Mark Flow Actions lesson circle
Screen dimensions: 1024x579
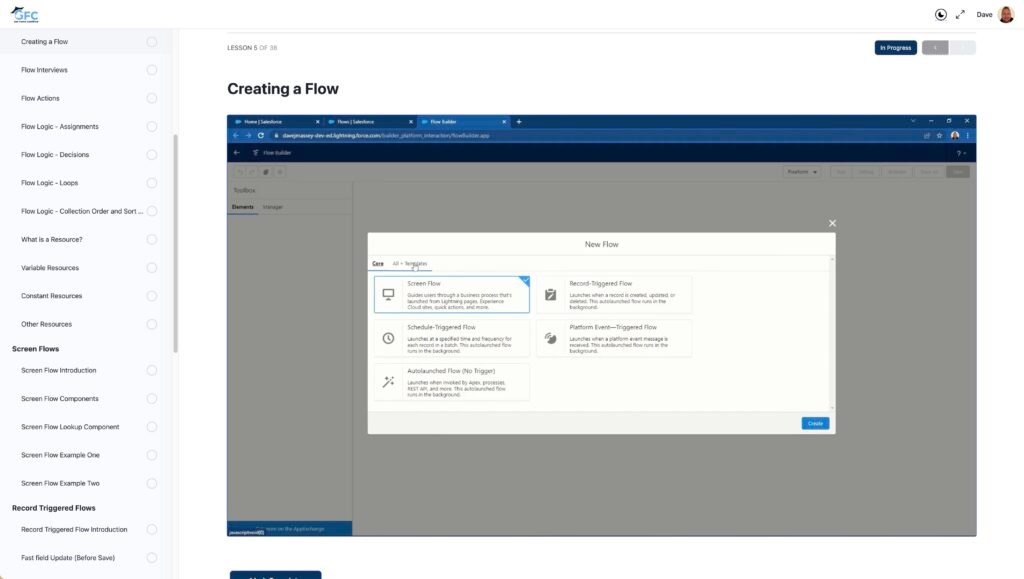coord(152,99)
